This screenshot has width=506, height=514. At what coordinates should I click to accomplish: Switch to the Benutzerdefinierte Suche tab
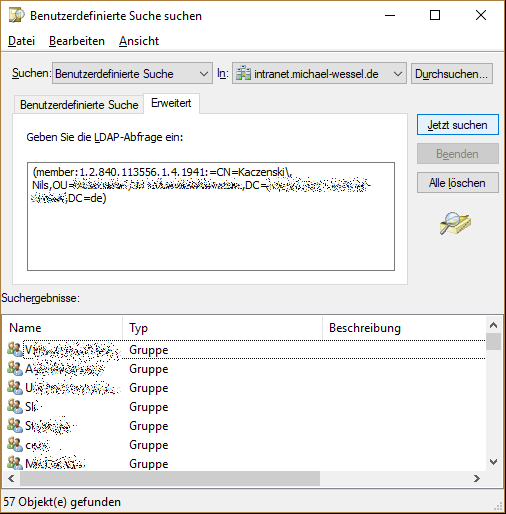point(79,105)
